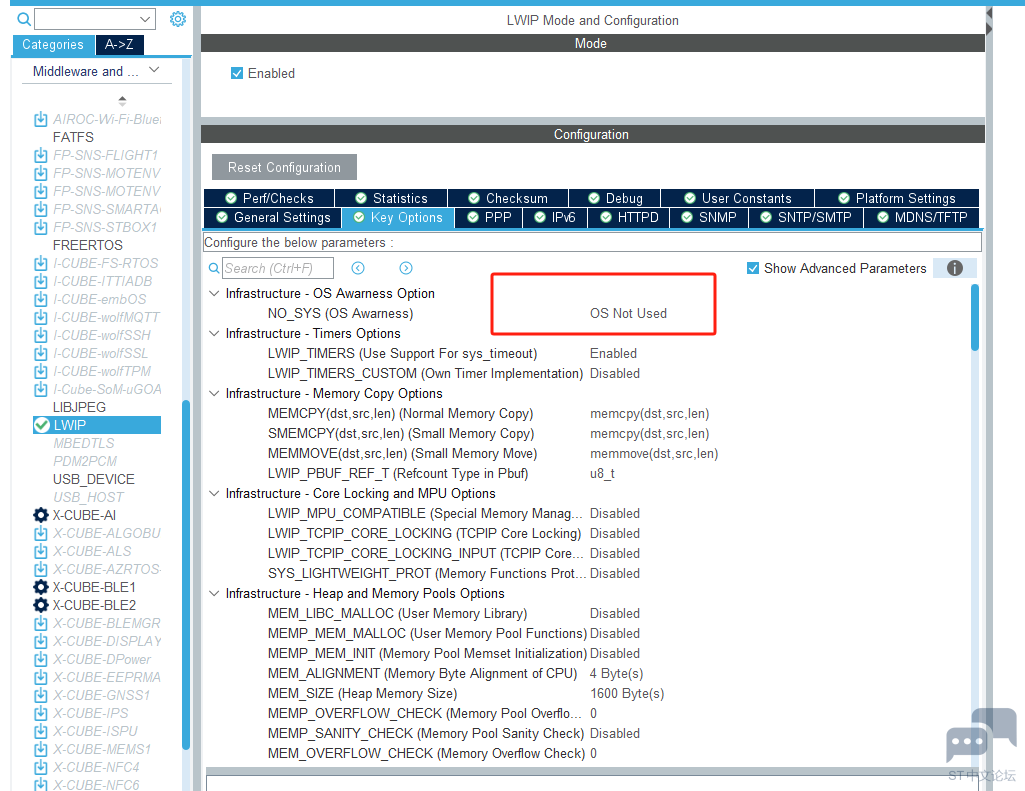Open the User Constants tab
Image resolution: width=1025 pixels, height=791 pixels.
(737, 198)
